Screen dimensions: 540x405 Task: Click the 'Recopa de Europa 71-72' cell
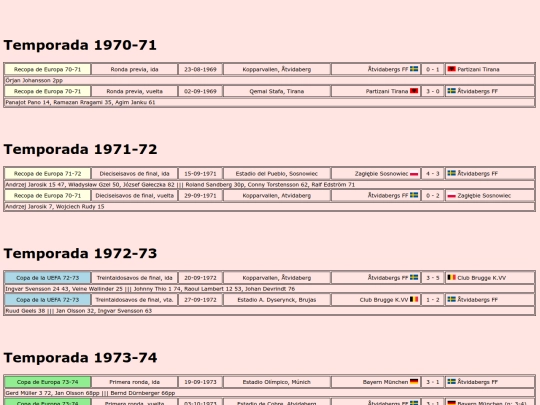coord(48,174)
